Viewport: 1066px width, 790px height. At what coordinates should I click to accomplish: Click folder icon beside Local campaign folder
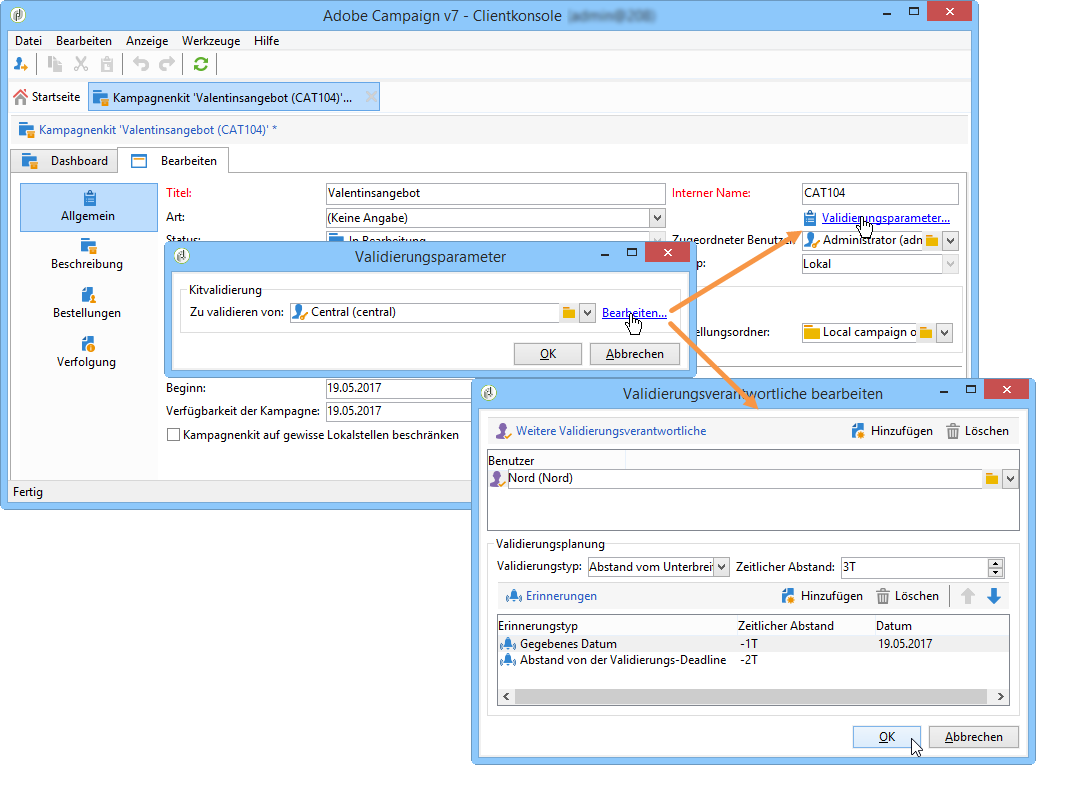pyautogui.click(x=925, y=332)
